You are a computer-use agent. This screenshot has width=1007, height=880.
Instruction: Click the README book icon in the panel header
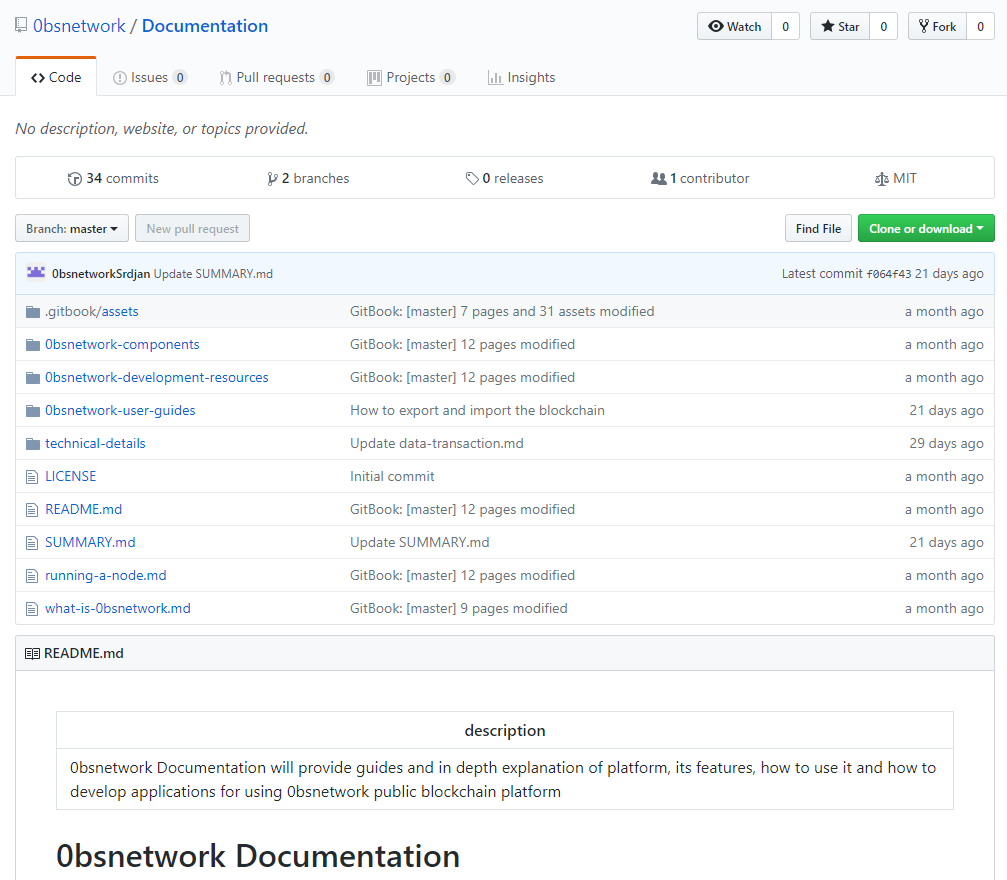[32, 654]
